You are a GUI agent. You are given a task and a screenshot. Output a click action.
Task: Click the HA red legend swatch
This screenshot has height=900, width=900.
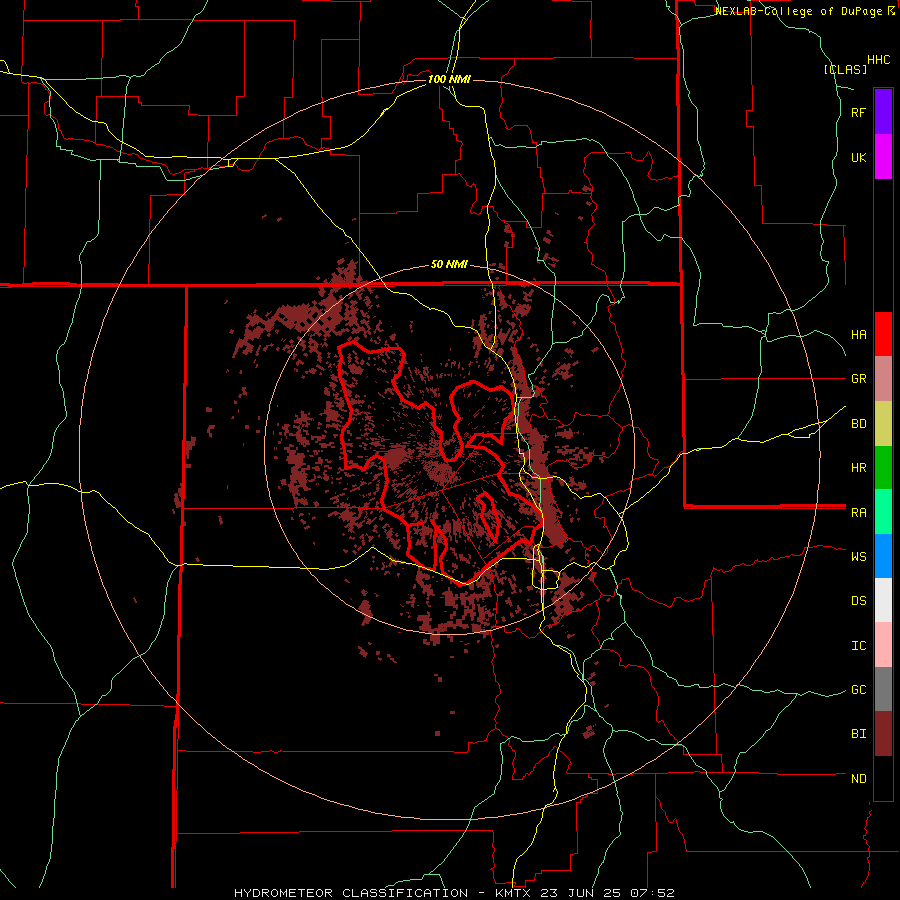pyautogui.click(x=883, y=334)
